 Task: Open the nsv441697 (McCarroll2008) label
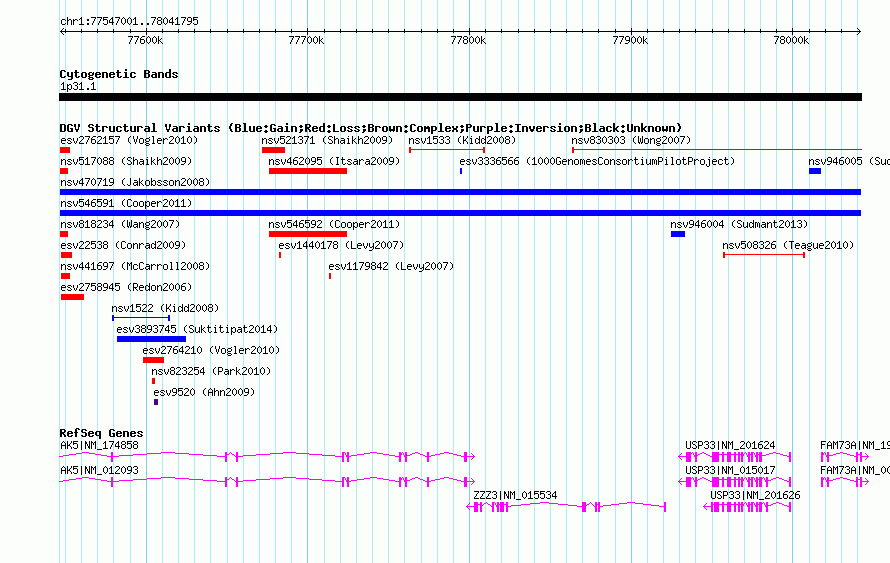pos(135,266)
